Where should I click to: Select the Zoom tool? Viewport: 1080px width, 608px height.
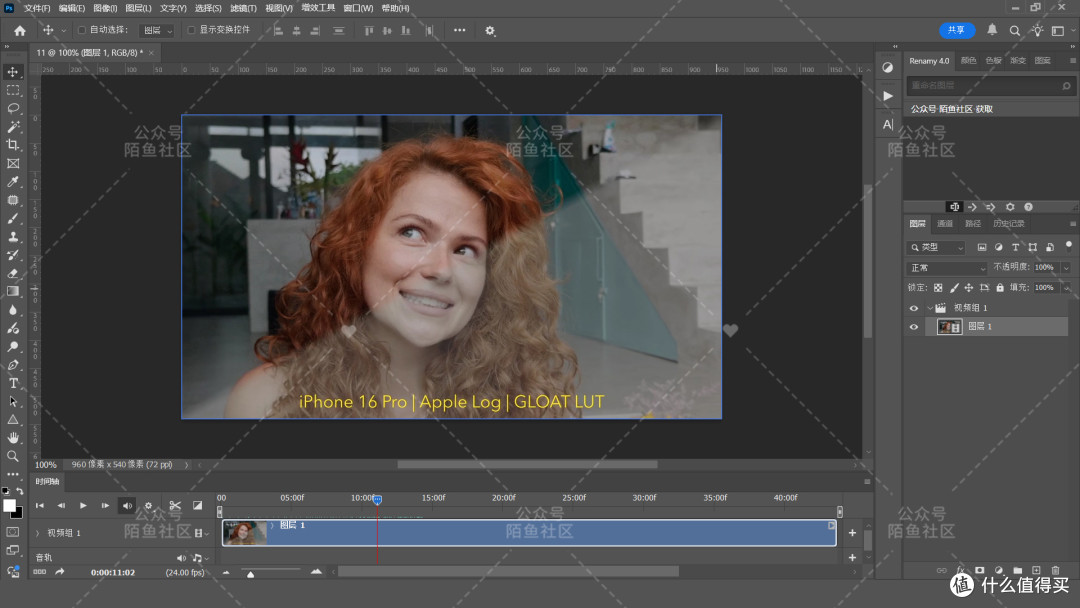click(x=13, y=456)
